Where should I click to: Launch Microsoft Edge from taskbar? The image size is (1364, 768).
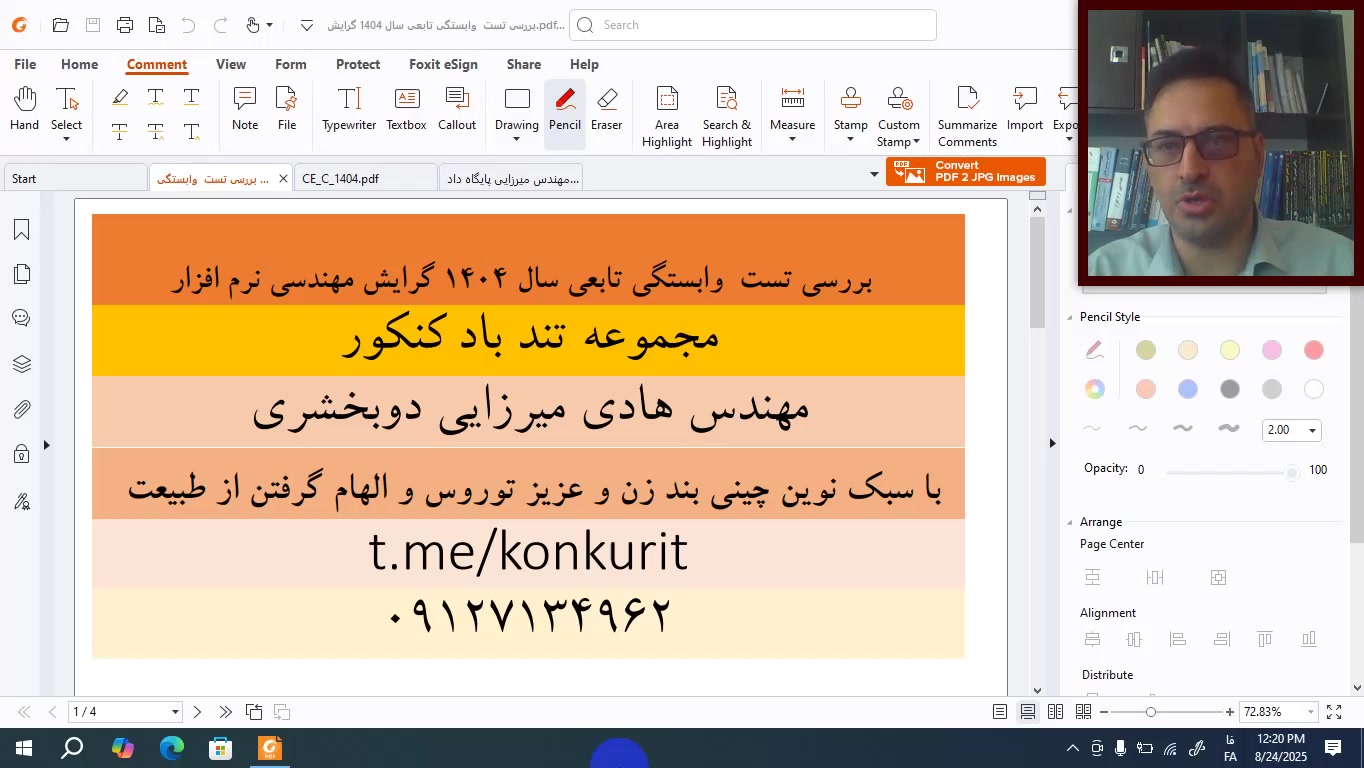pyautogui.click(x=172, y=748)
